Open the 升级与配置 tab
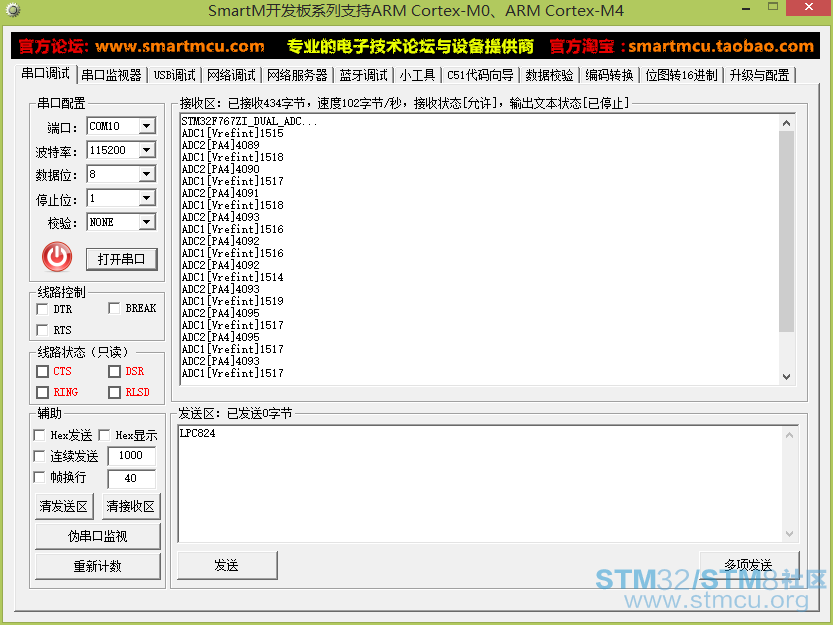Screen dimensions: 833x625 tap(759, 75)
